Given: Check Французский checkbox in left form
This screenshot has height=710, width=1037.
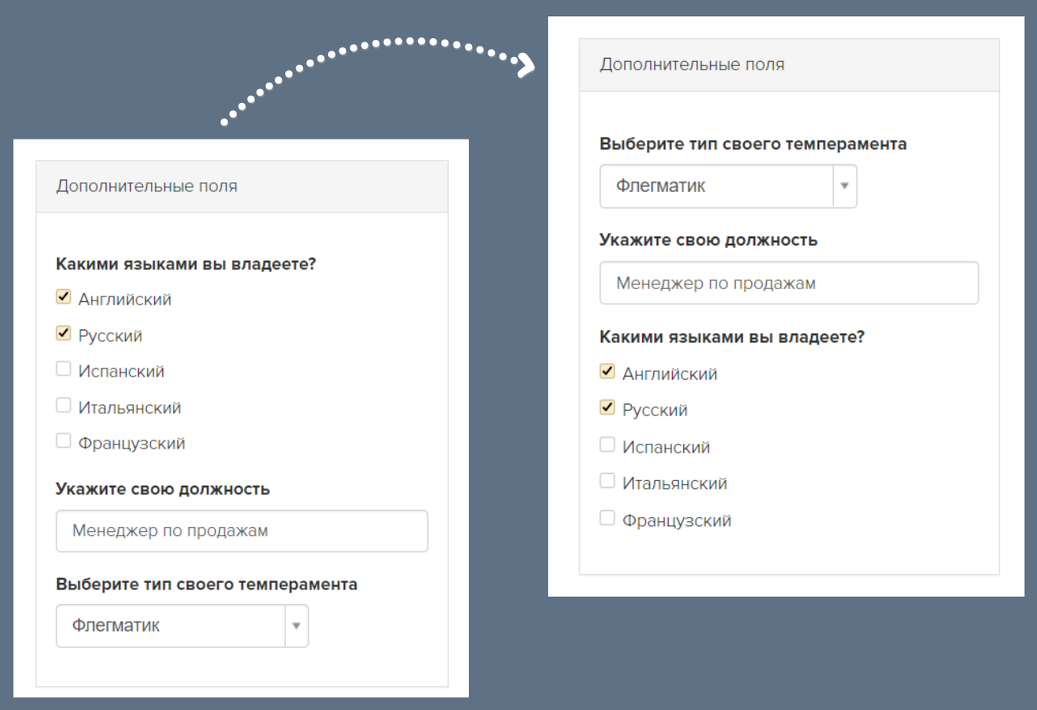Looking at the screenshot, I should (x=63, y=440).
